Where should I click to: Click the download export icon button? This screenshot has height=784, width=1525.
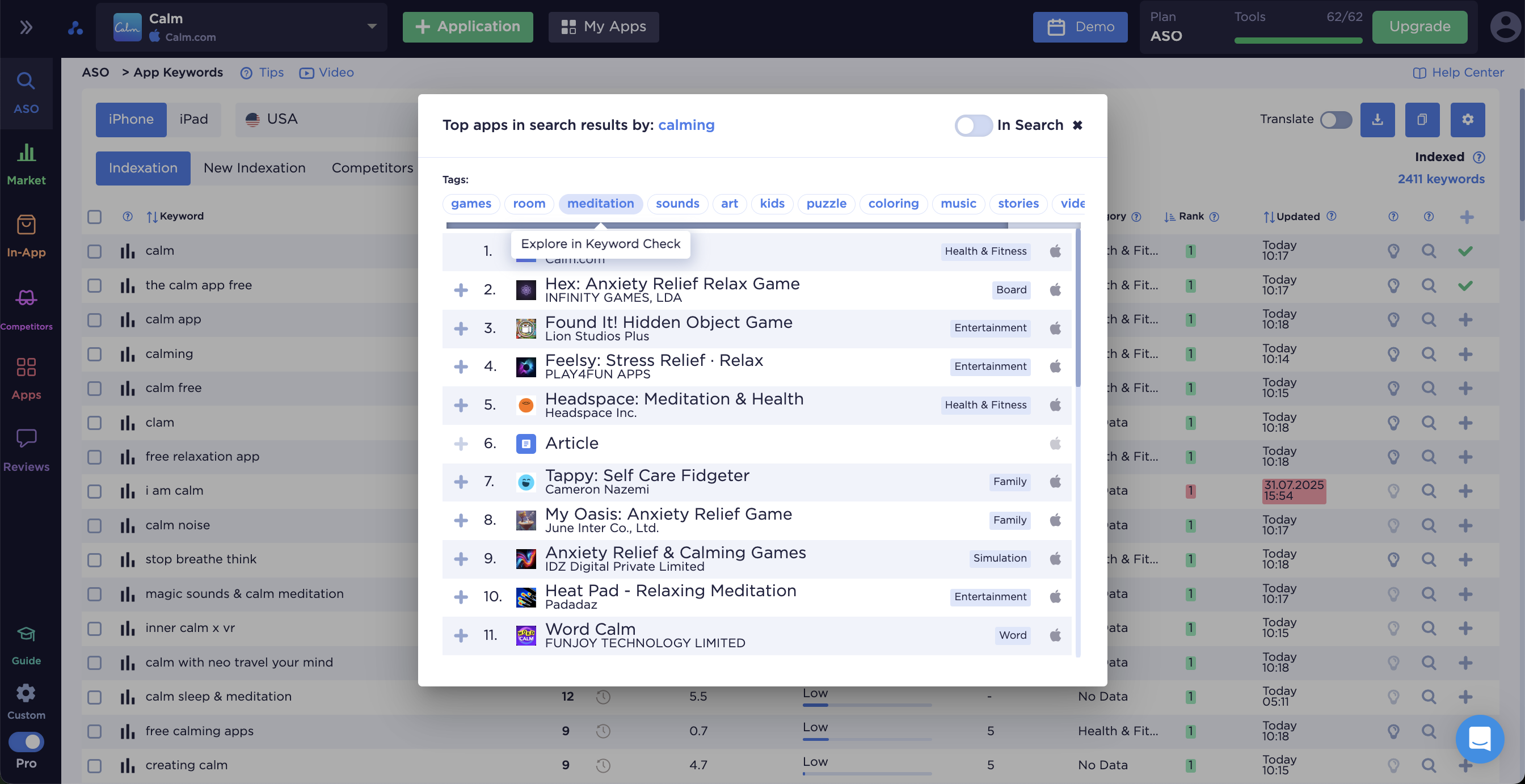(x=1377, y=120)
